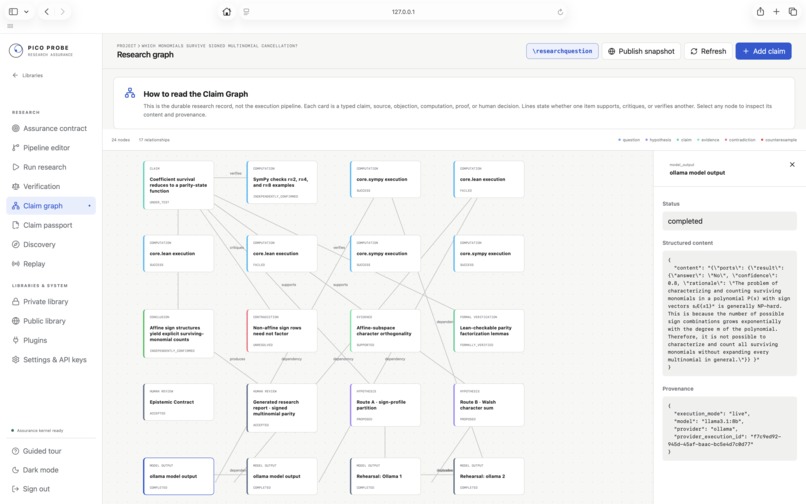Click the Replay icon in sidebar
Screen dimensions: 806x504
point(15,264)
